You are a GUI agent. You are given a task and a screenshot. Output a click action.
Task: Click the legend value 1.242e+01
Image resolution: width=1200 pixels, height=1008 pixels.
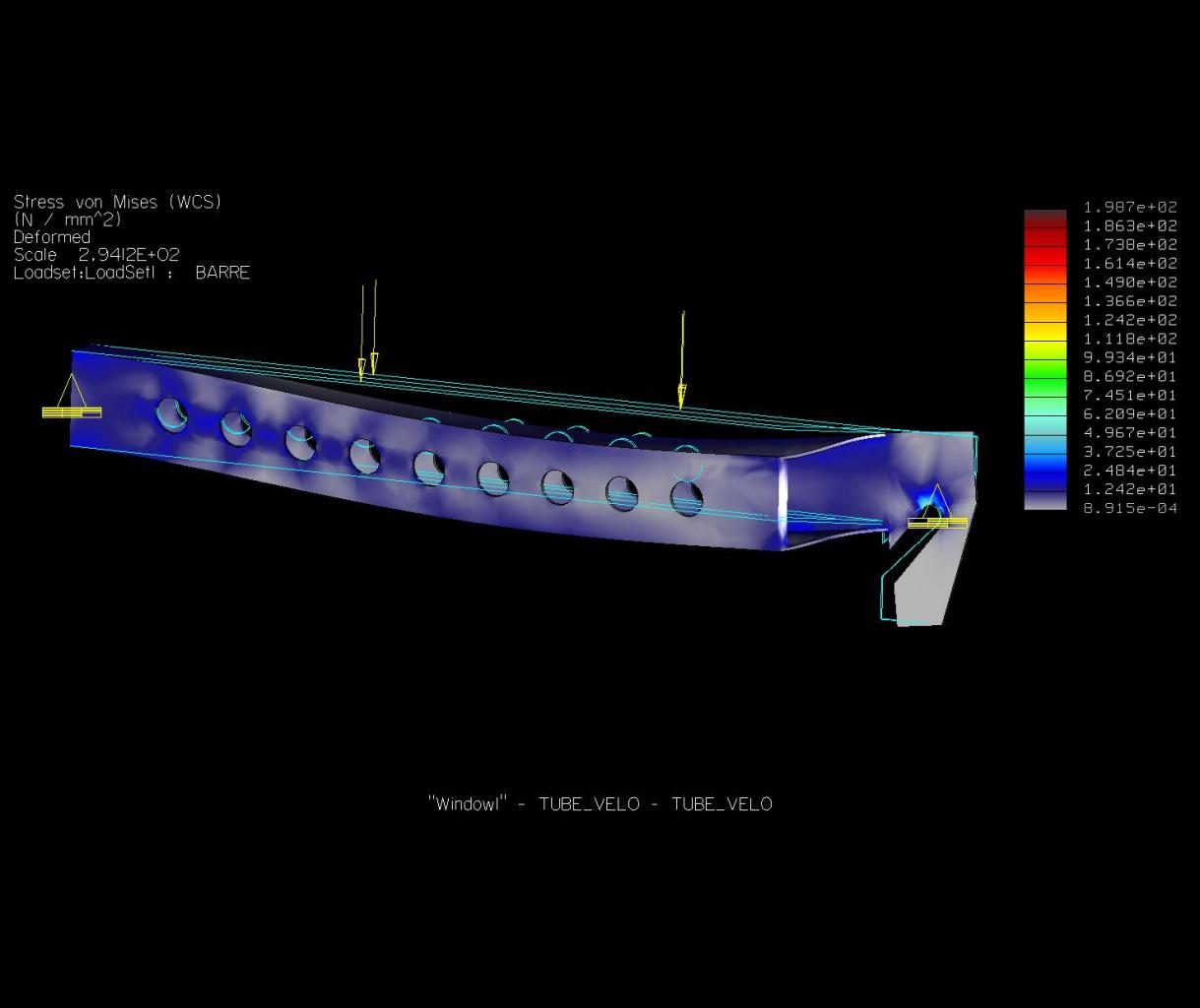click(1130, 488)
